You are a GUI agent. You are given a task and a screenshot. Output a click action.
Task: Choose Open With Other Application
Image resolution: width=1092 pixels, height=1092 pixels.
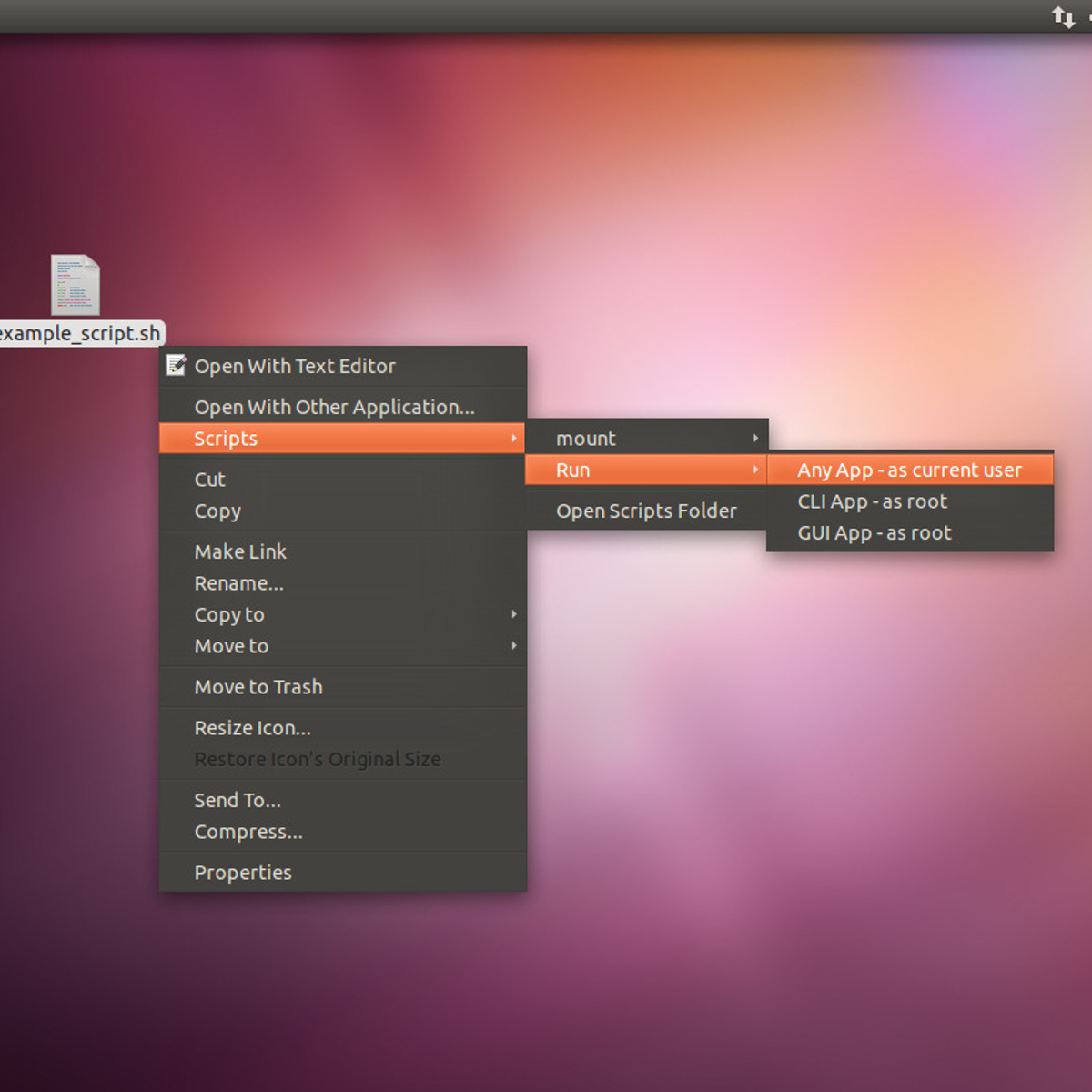click(334, 408)
